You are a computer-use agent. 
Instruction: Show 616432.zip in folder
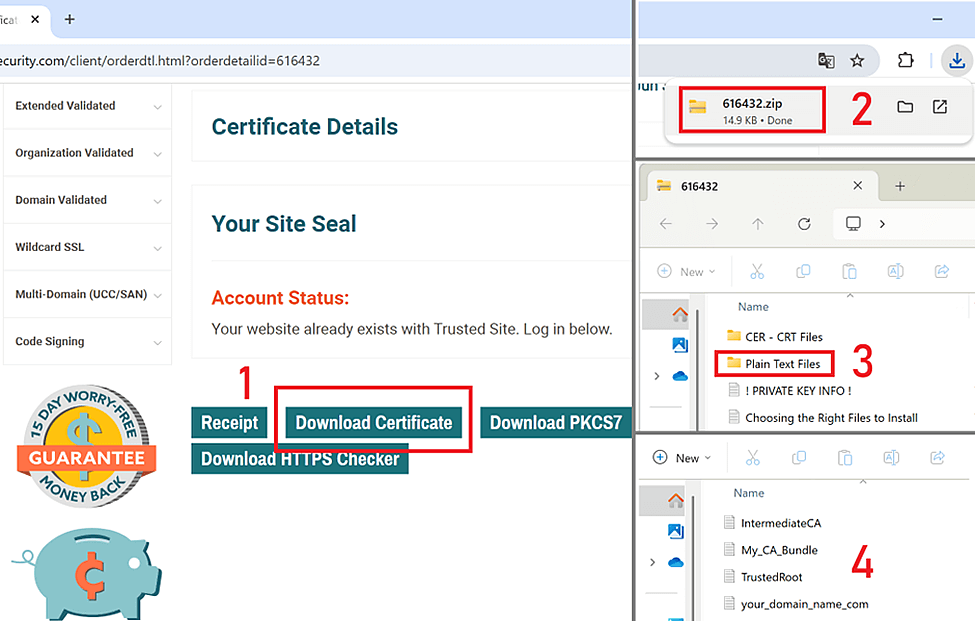click(905, 107)
